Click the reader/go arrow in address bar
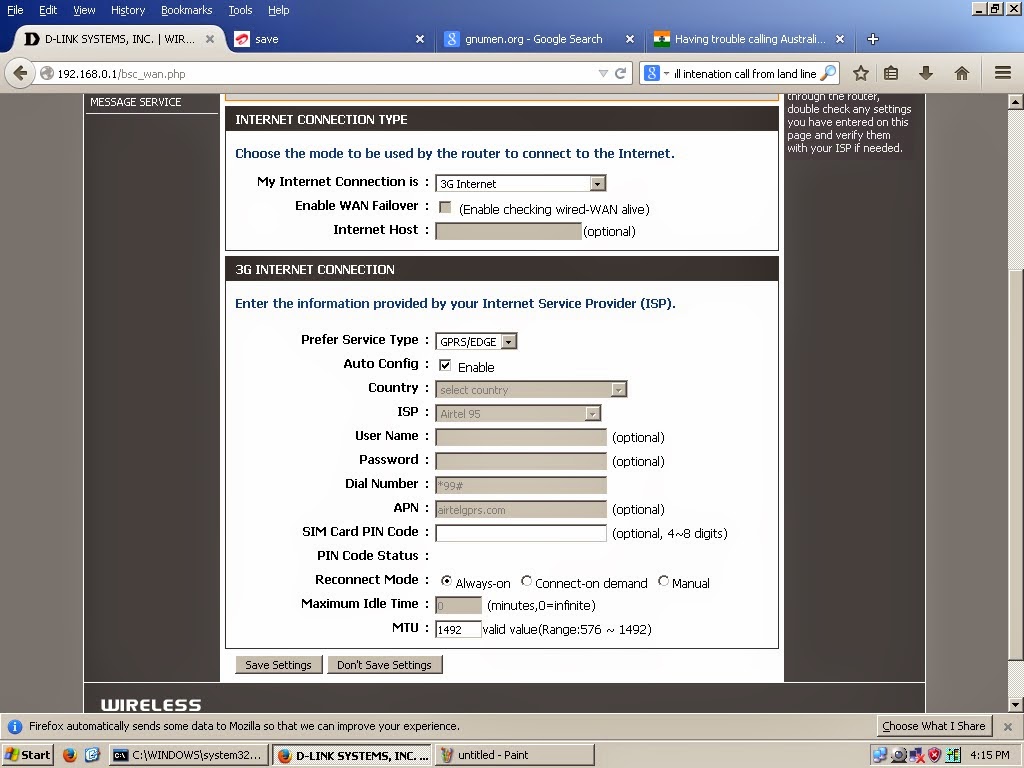1024x768 pixels. click(x=620, y=72)
